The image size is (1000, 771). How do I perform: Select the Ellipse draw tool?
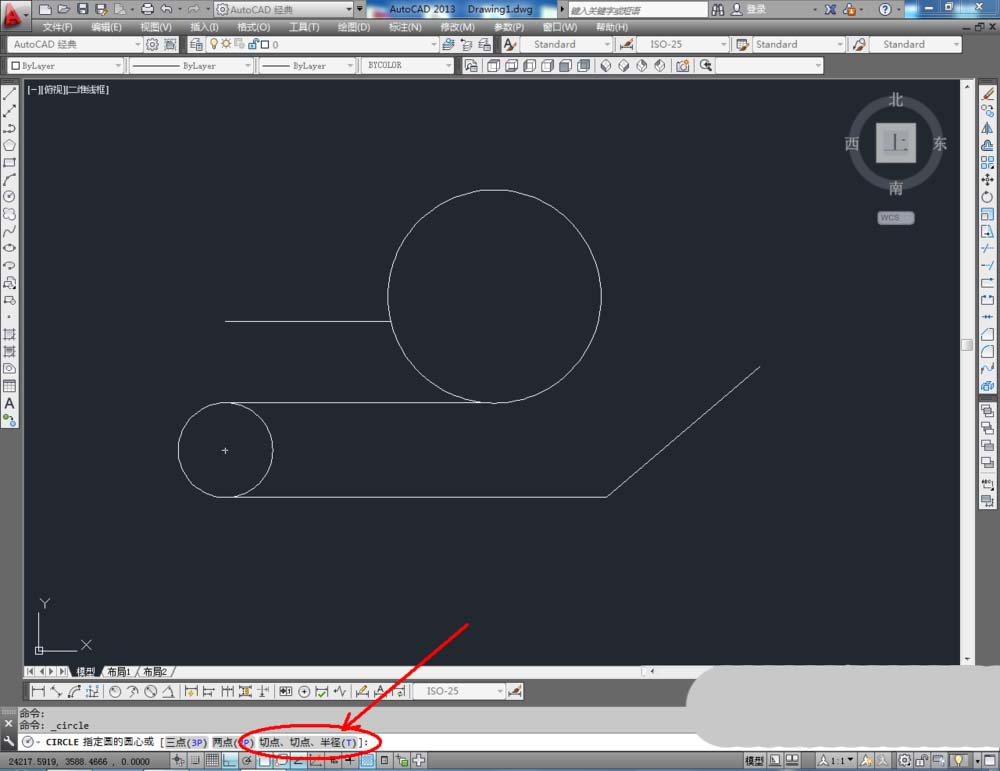tap(10, 249)
